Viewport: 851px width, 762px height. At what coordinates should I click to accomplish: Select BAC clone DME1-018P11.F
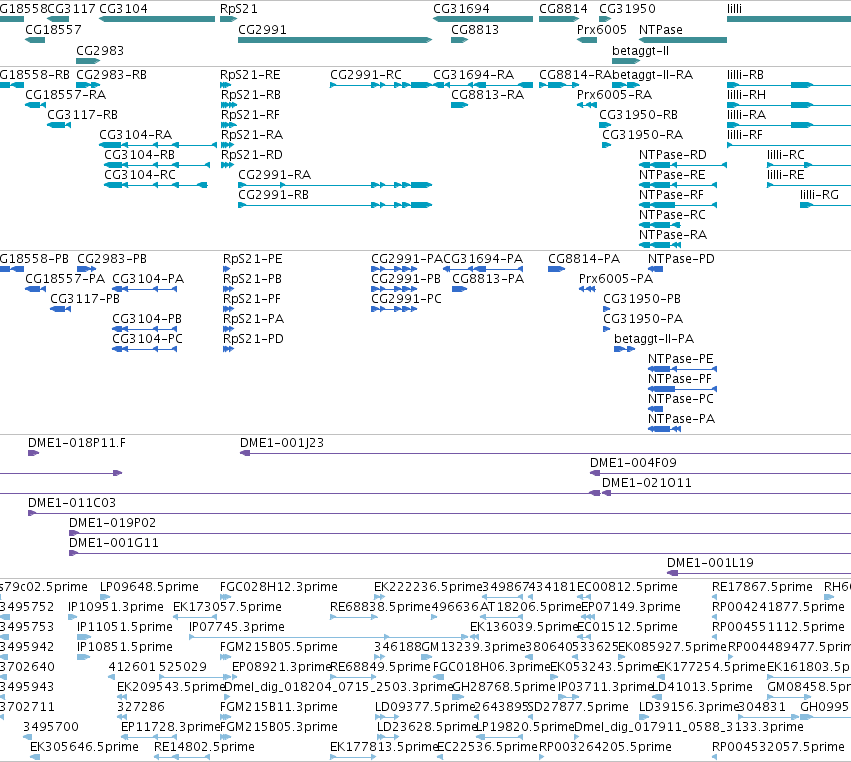77,443
